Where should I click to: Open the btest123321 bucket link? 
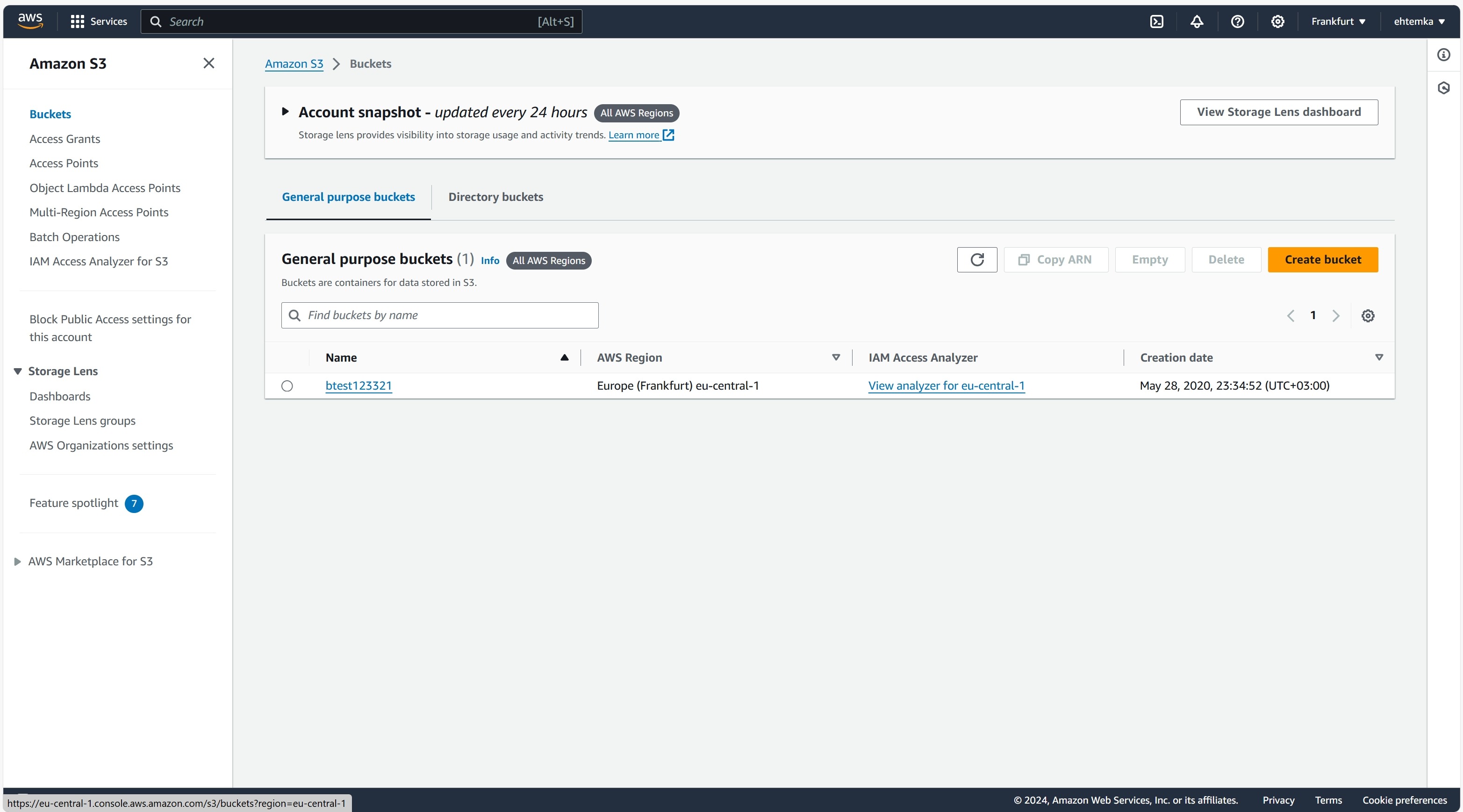pos(359,386)
